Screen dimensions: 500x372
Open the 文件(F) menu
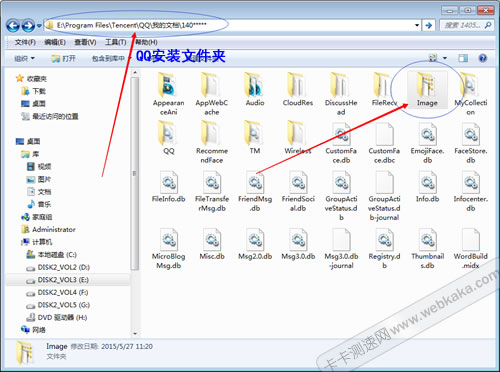click(x=25, y=42)
